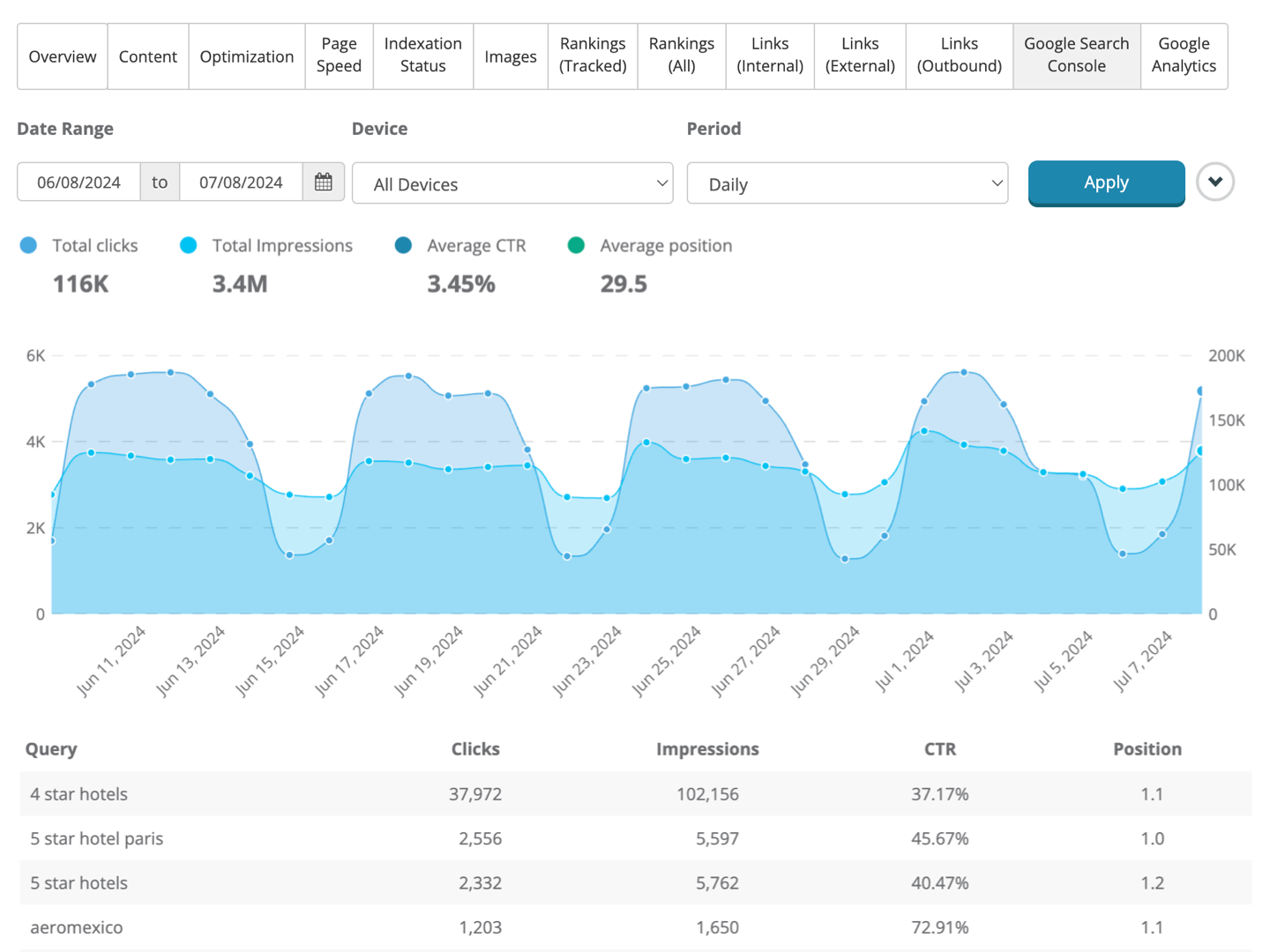
Task: Open the Daily period dropdown
Action: (848, 183)
